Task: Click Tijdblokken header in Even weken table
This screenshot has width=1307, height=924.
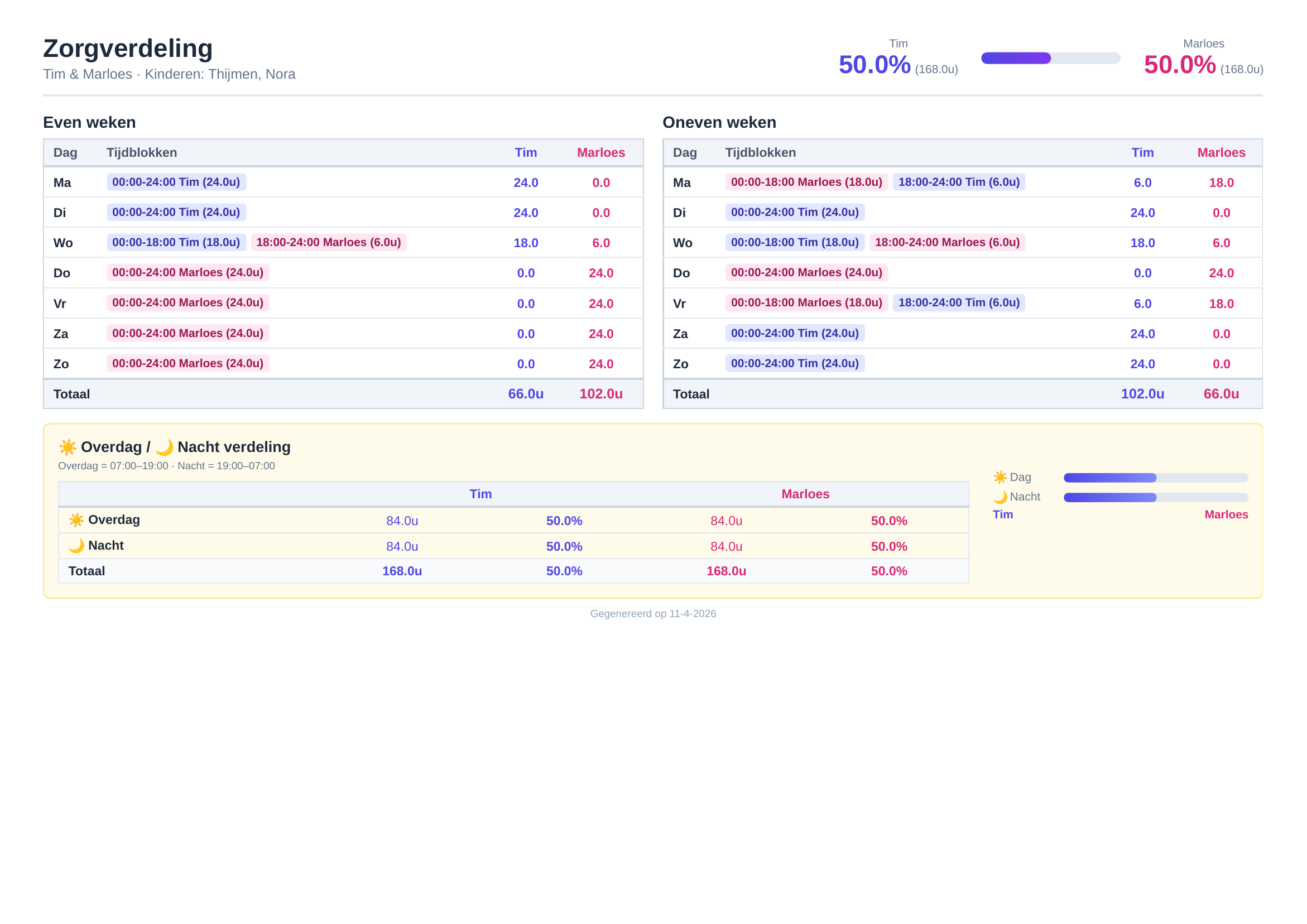Action: (x=142, y=152)
